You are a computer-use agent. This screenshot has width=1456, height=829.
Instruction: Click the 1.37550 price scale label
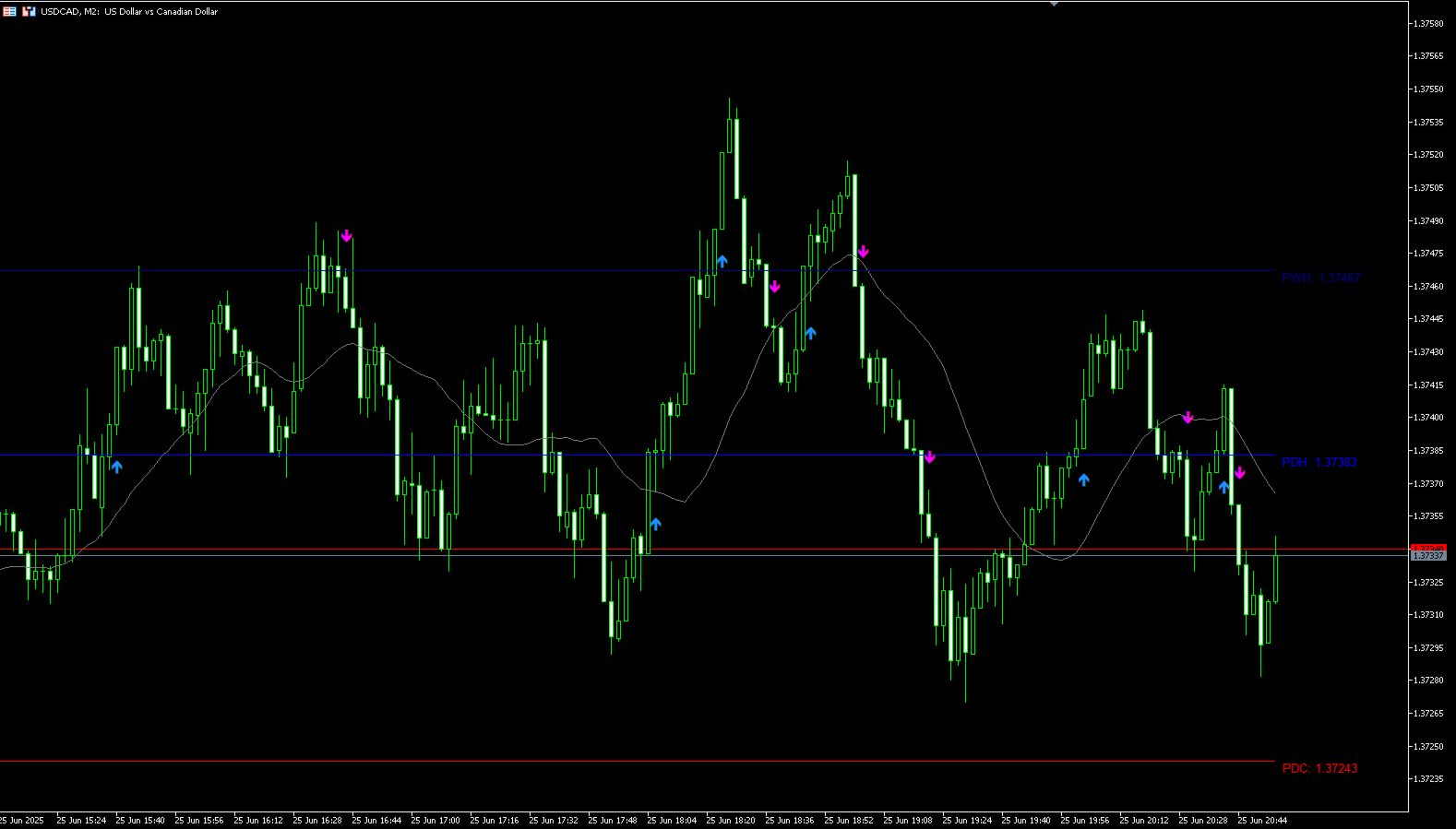pyautogui.click(x=1428, y=89)
